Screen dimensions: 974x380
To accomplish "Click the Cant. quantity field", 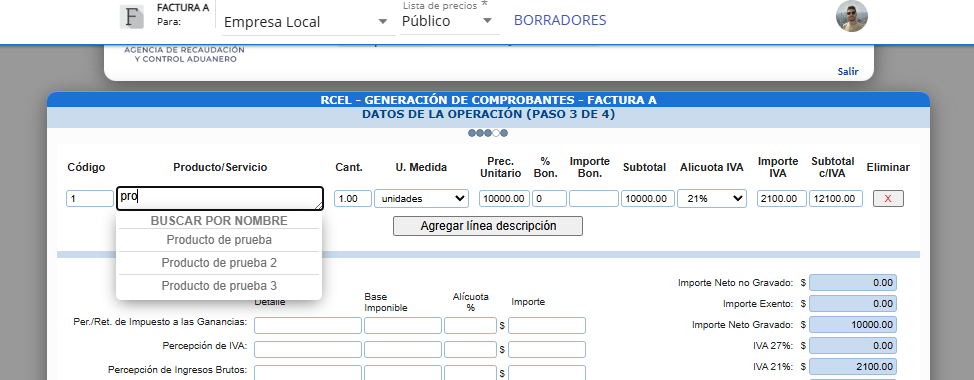I will coord(353,199).
